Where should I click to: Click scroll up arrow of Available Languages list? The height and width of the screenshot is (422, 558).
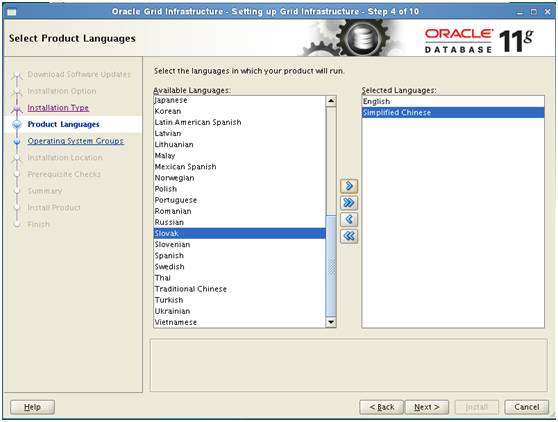(x=331, y=101)
